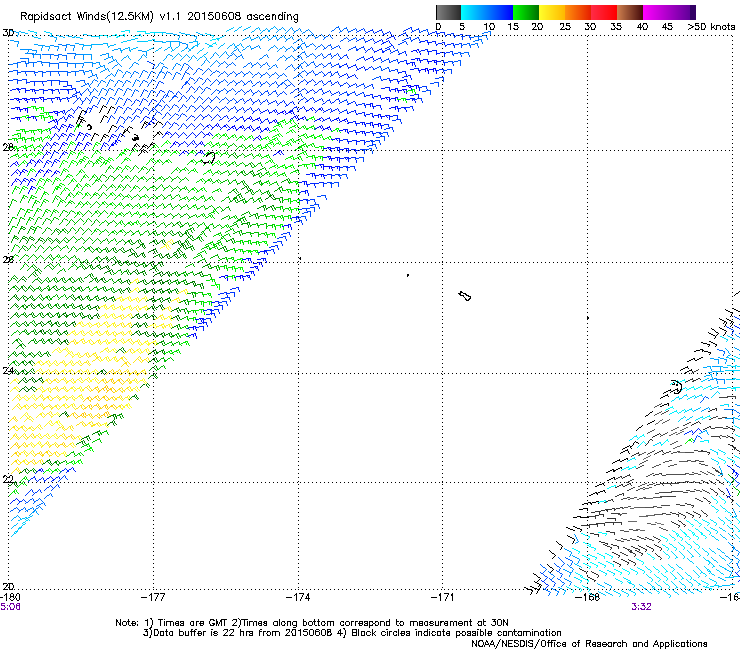Click the '-180' longitude axis label
Viewport: 740px width, 650px height.
pos(11,597)
